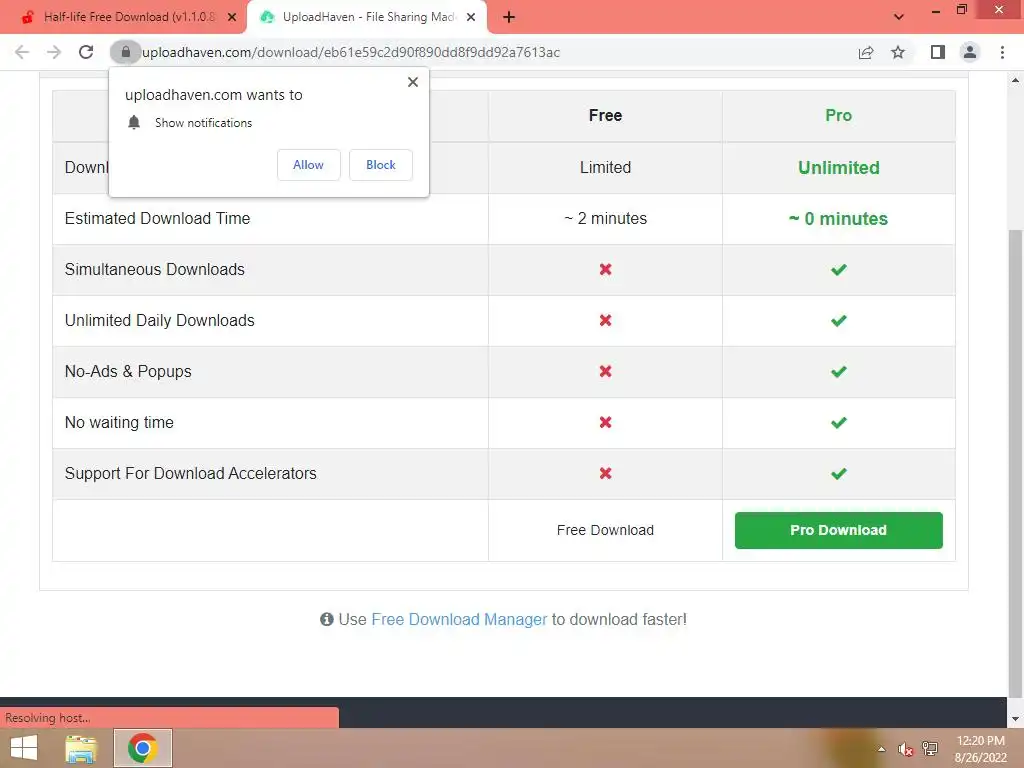Click the Estimated Download Time row label
Image resolution: width=1024 pixels, height=768 pixels.
pyautogui.click(x=157, y=218)
